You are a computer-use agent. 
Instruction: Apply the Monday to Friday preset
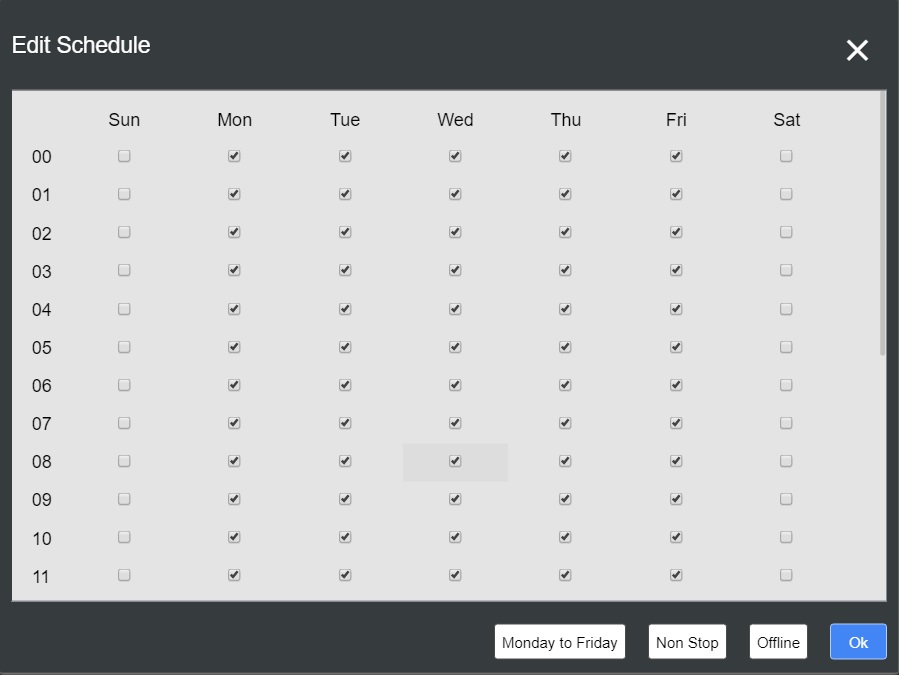559,641
